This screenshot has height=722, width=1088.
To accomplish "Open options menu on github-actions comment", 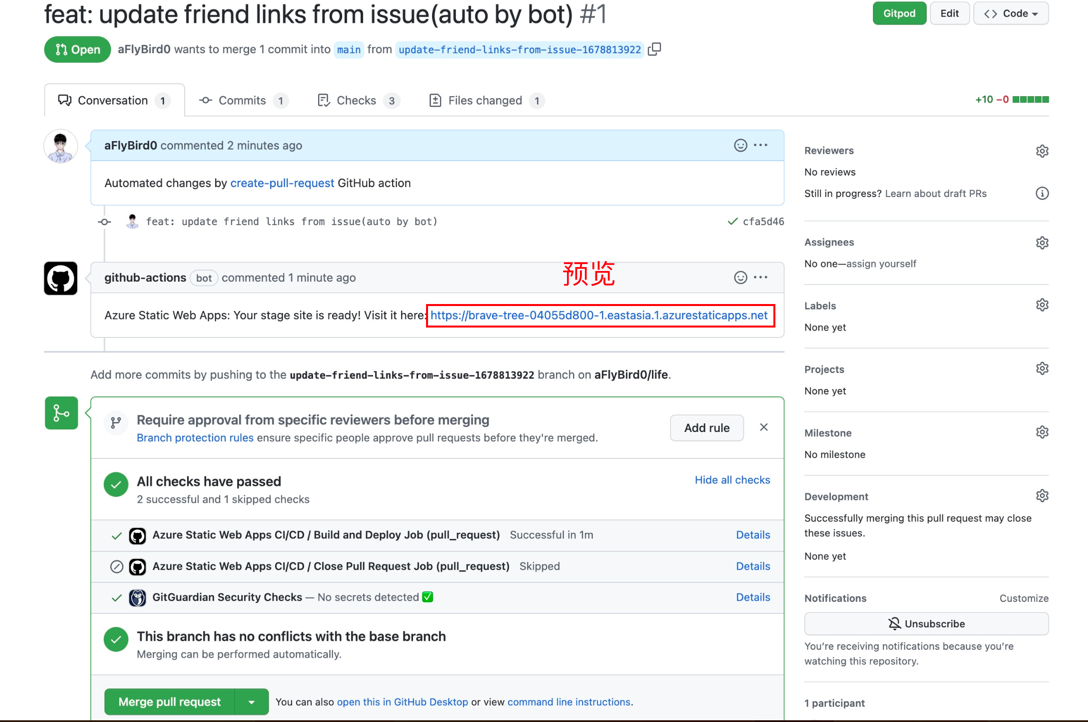I will point(761,278).
